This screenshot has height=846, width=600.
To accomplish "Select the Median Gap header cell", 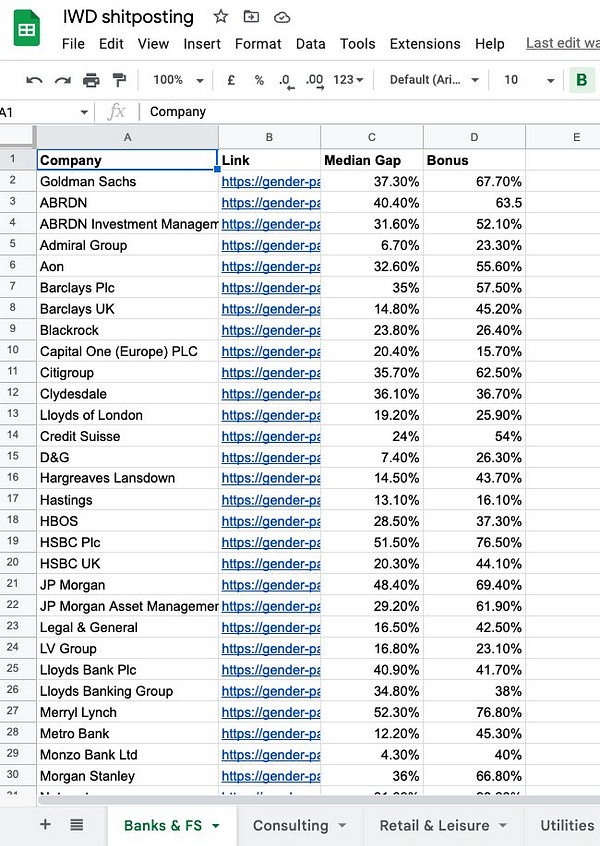I will point(372,160).
